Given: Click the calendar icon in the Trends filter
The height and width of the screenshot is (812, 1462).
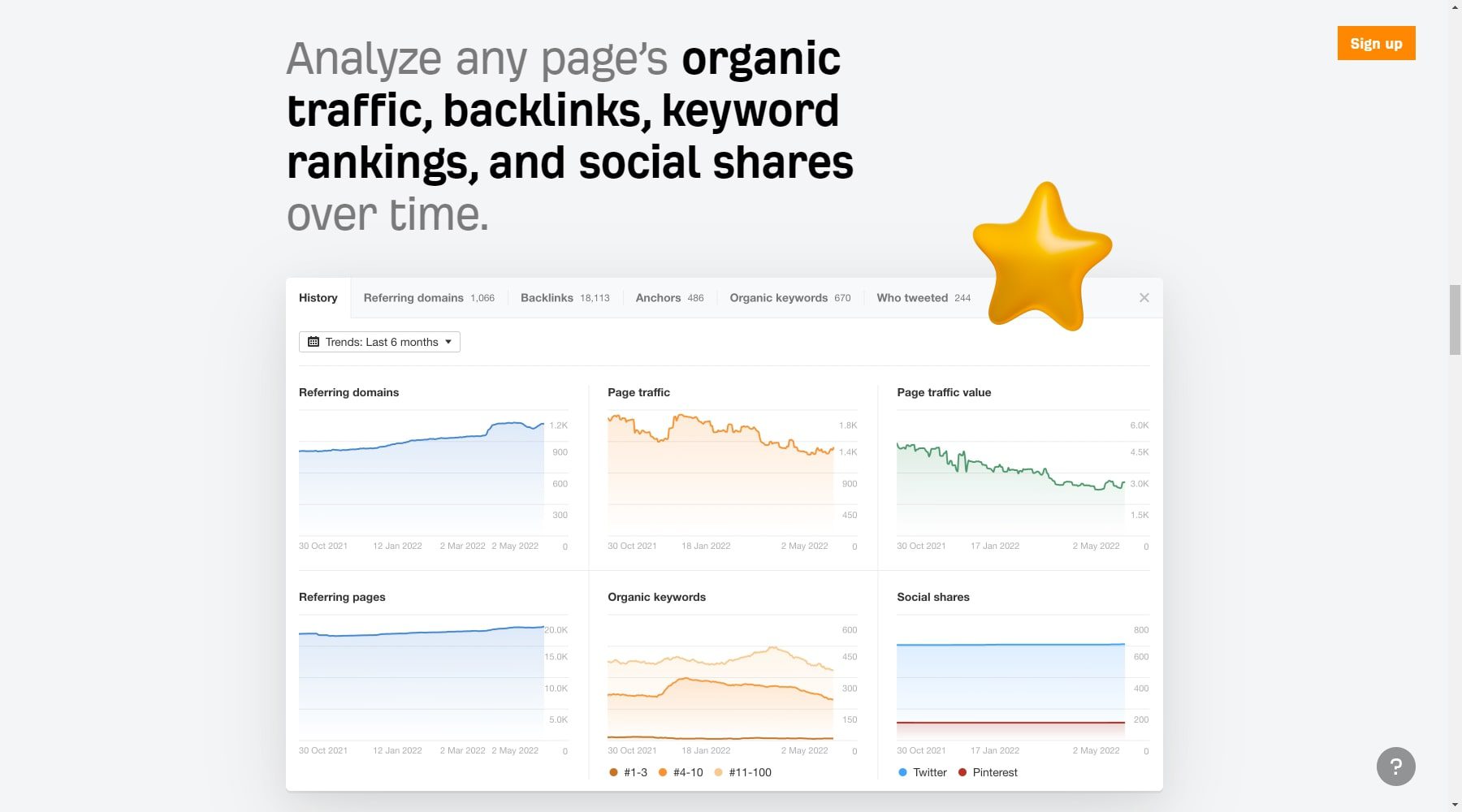Looking at the screenshot, I should (314, 341).
